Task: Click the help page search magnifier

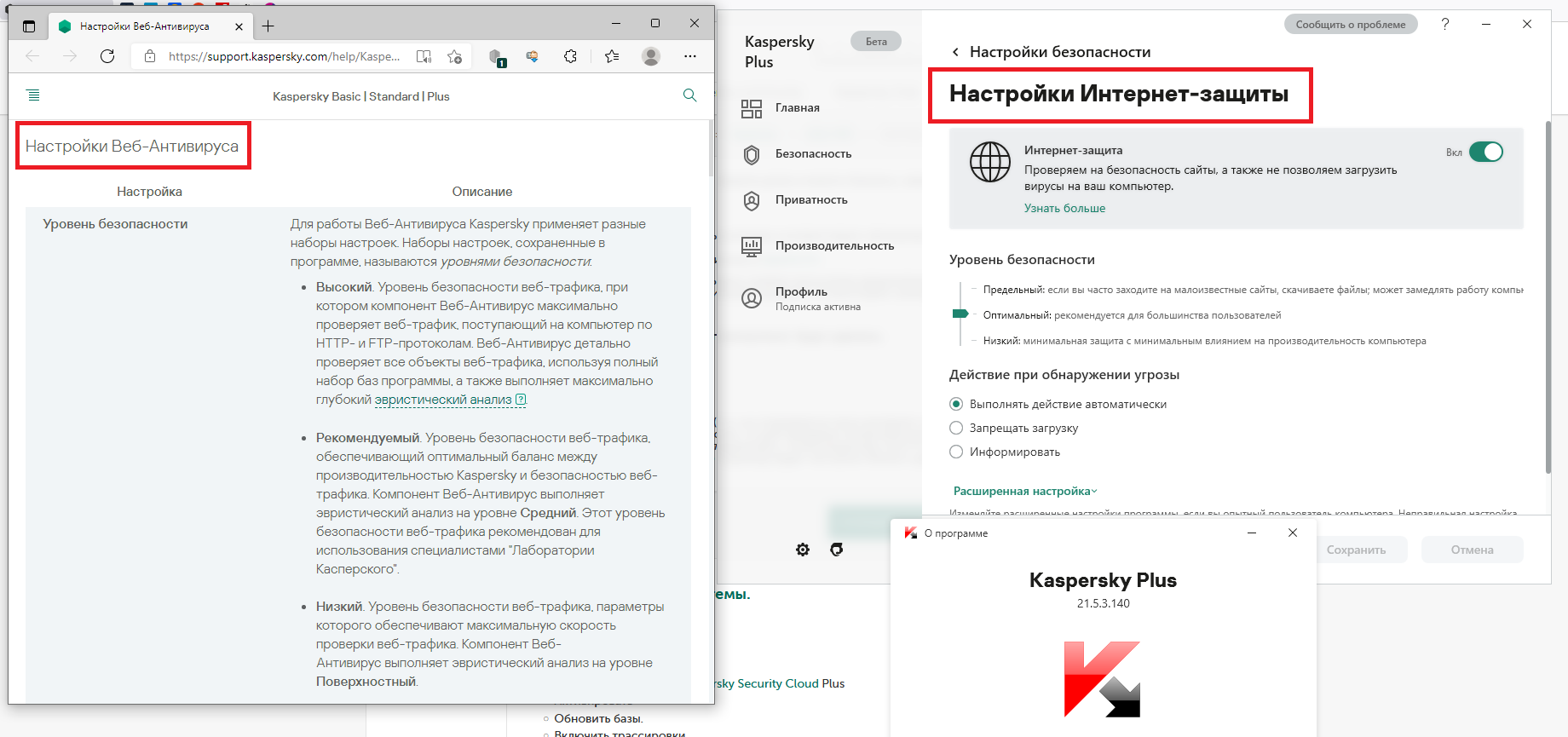Action: (x=690, y=95)
